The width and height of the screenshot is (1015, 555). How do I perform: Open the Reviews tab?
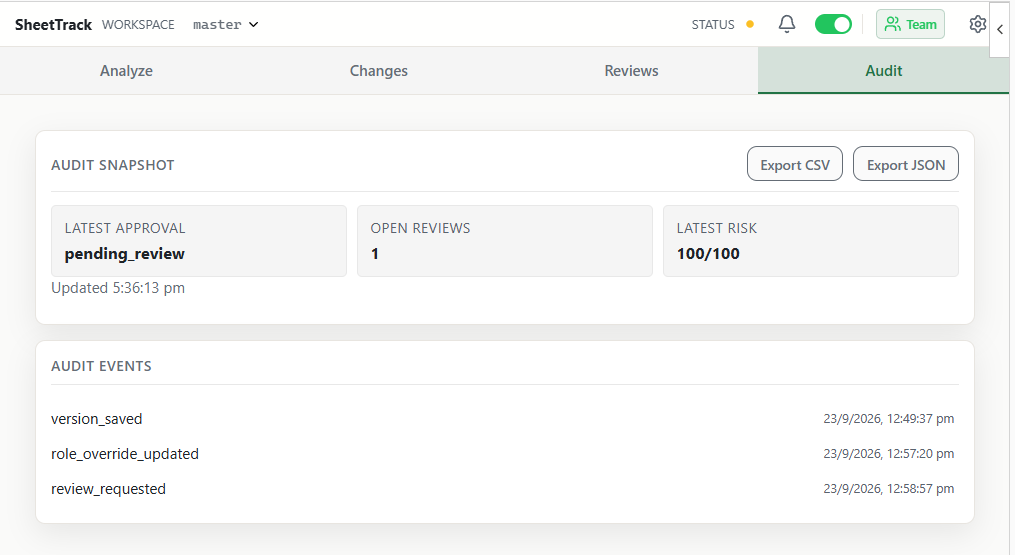tap(631, 71)
